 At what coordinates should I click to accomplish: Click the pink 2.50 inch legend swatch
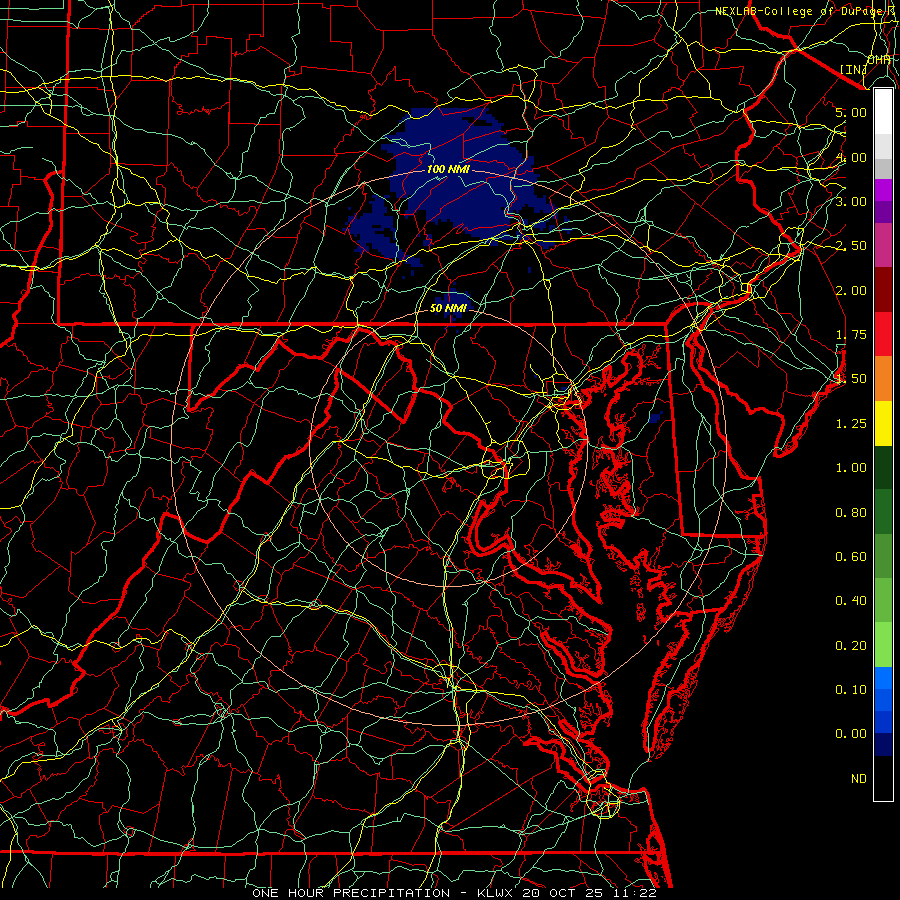pyautogui.click(x=883, y=245)
